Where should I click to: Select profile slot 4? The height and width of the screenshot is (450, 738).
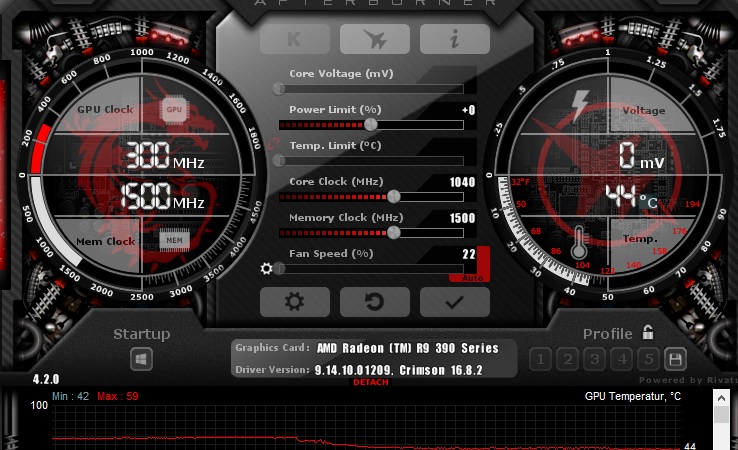(622, 360)
